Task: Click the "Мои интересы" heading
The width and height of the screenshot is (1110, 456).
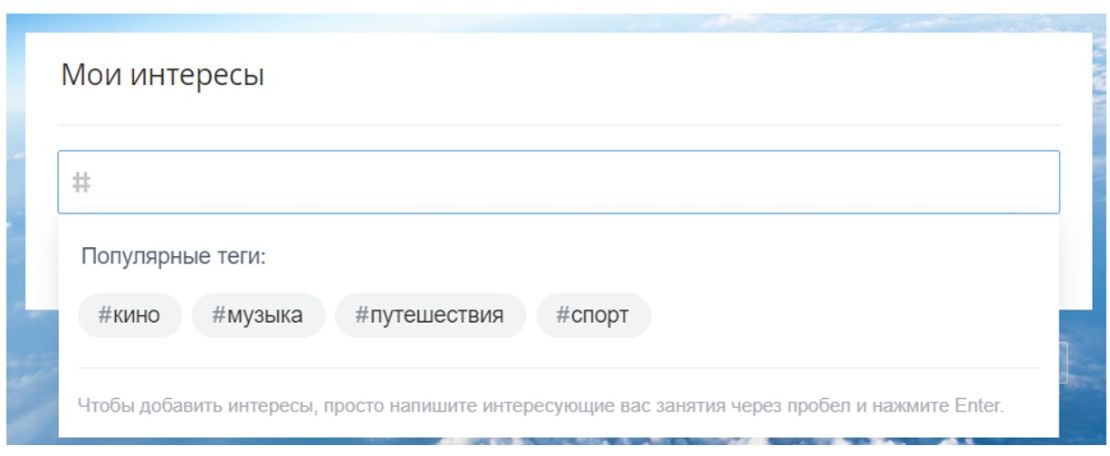Action: [x=163, y=75]
